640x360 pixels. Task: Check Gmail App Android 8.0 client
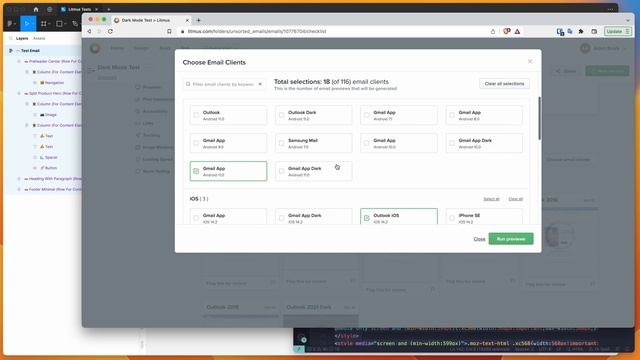pos(452,115)
